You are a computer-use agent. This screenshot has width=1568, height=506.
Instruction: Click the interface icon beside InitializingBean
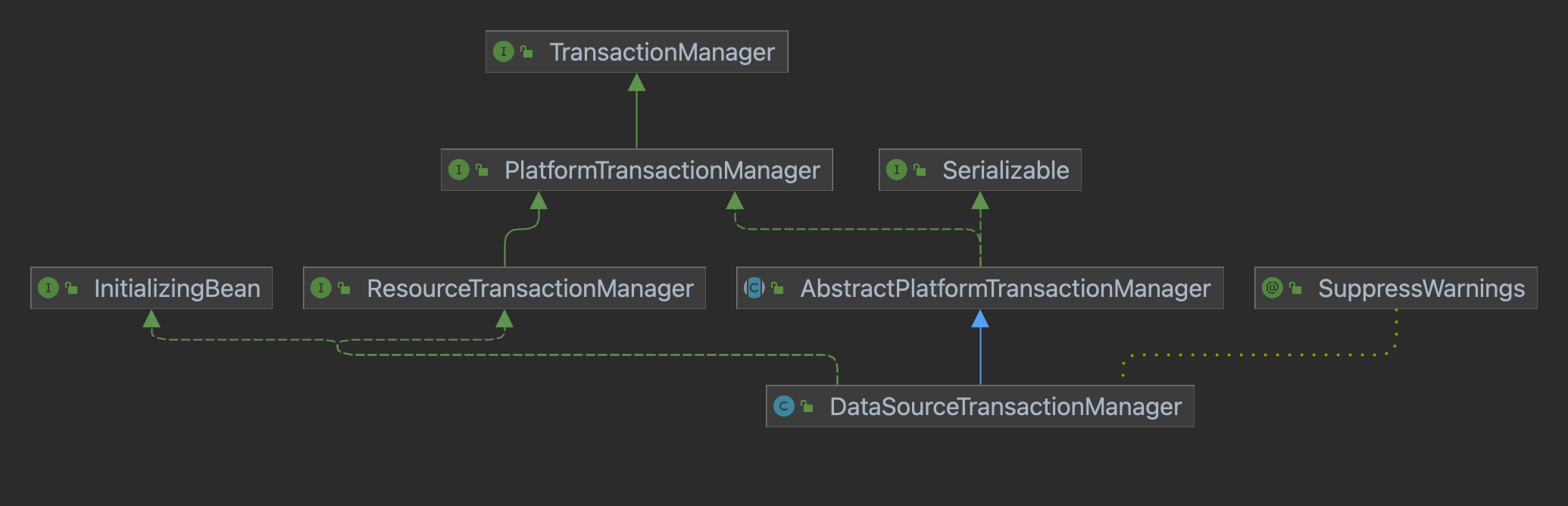point(48,288)
